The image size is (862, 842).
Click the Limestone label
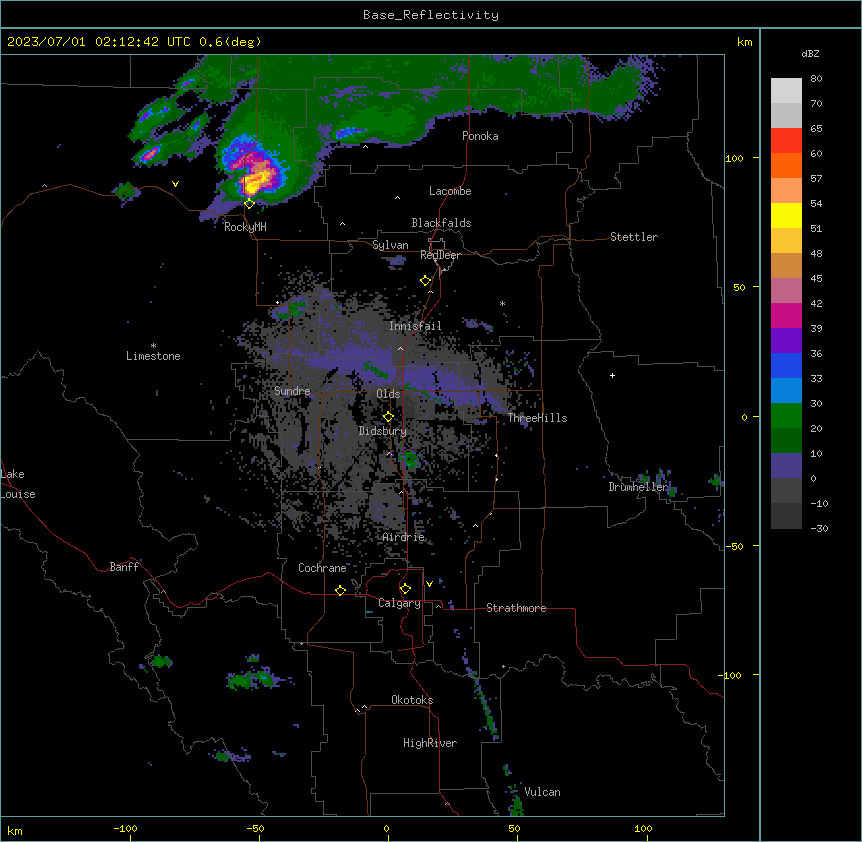pos(153,356)
